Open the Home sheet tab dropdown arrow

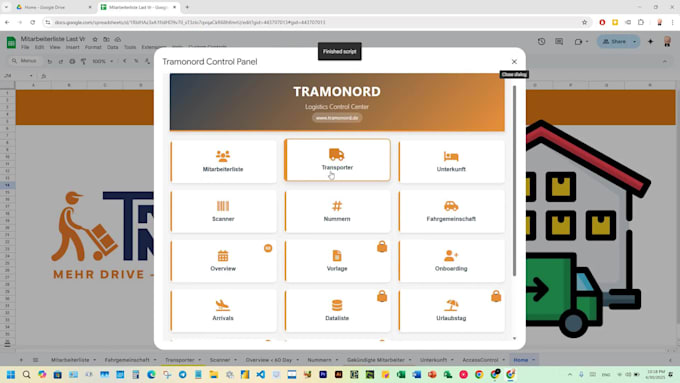[x=533, y=360]
